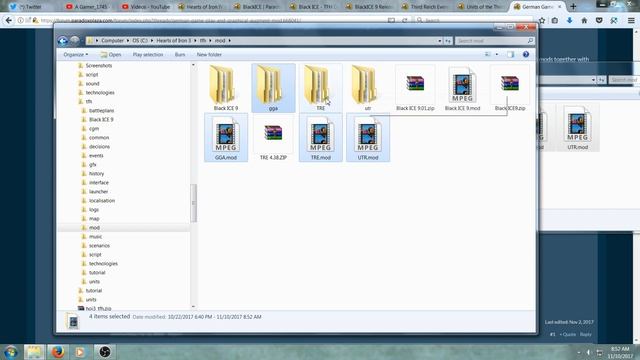Select UTR.mod file in front window

[368, 138]
